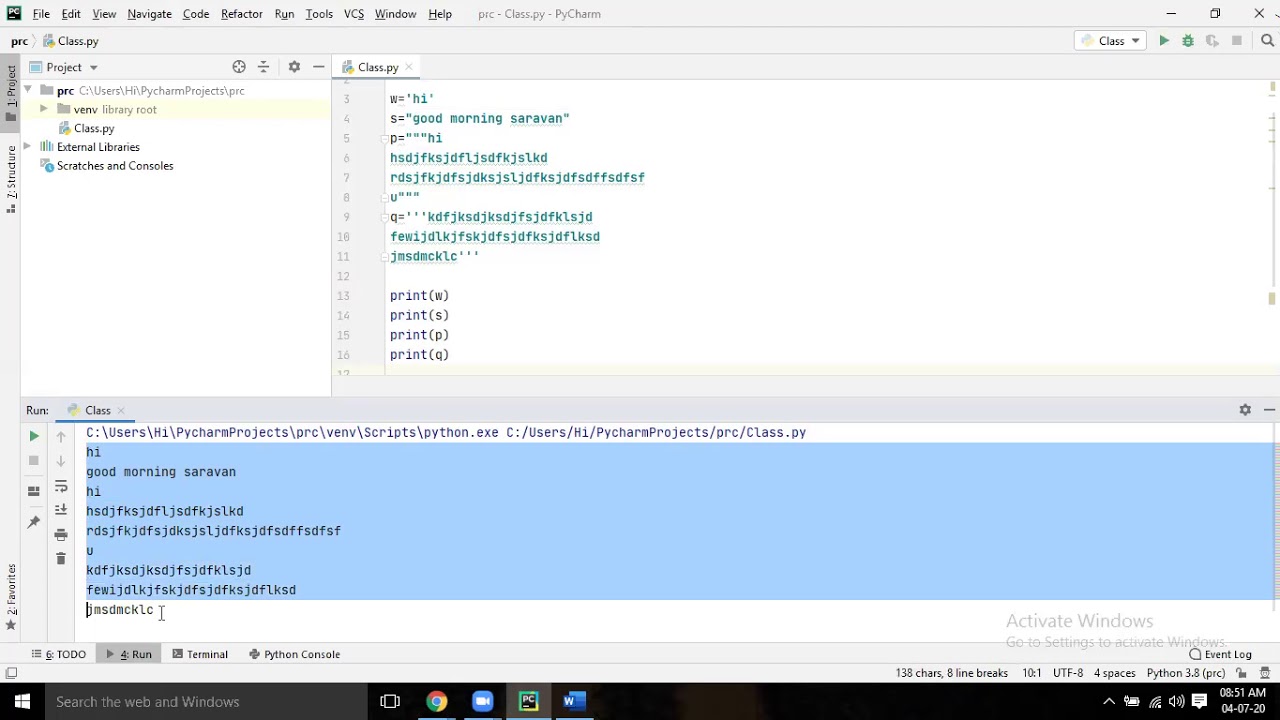Open Microsoft Word from taskbar
The image size is (1280, 720).
coord(573,701)
